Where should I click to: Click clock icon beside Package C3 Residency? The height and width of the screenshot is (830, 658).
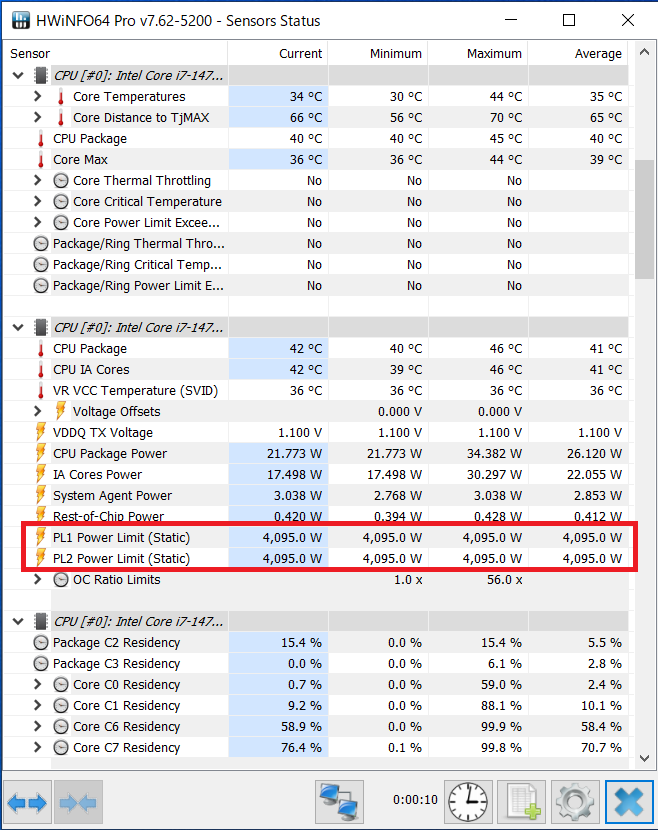[x=41, y=664]
